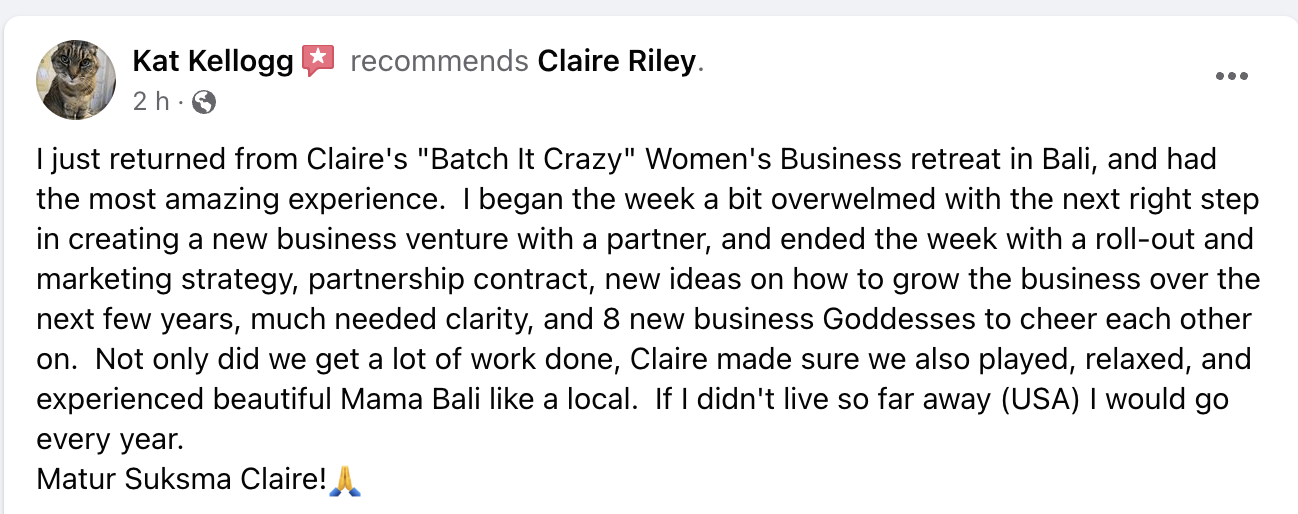This screenshot has height=514, width=1298.
Task: Click the "2 h" post timestamp
Action: [x=150, y=102]
